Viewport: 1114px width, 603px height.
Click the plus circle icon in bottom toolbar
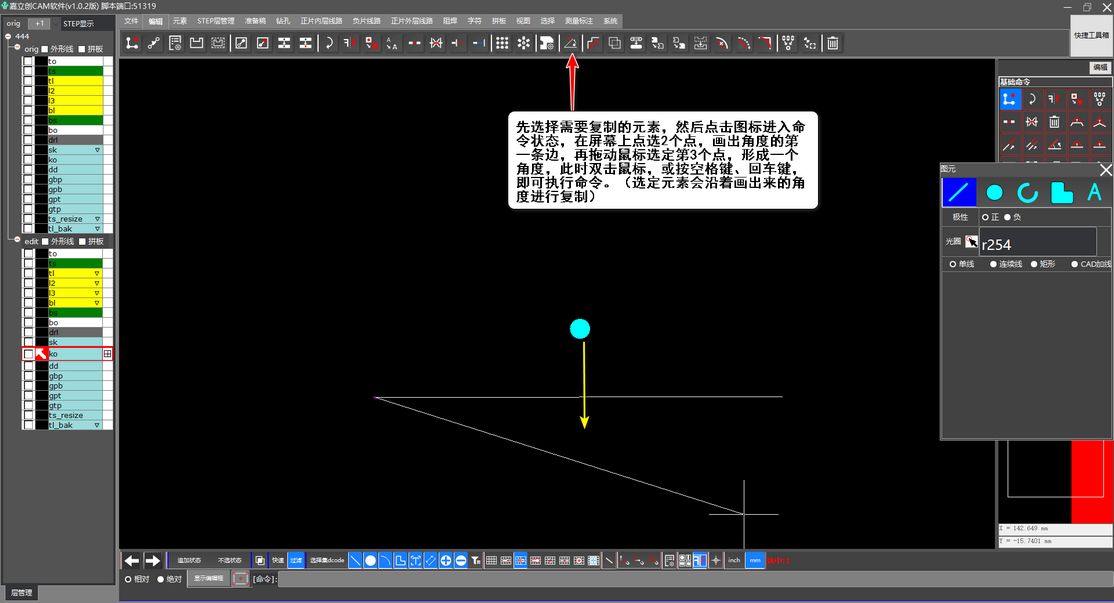(x=445, y=560)
